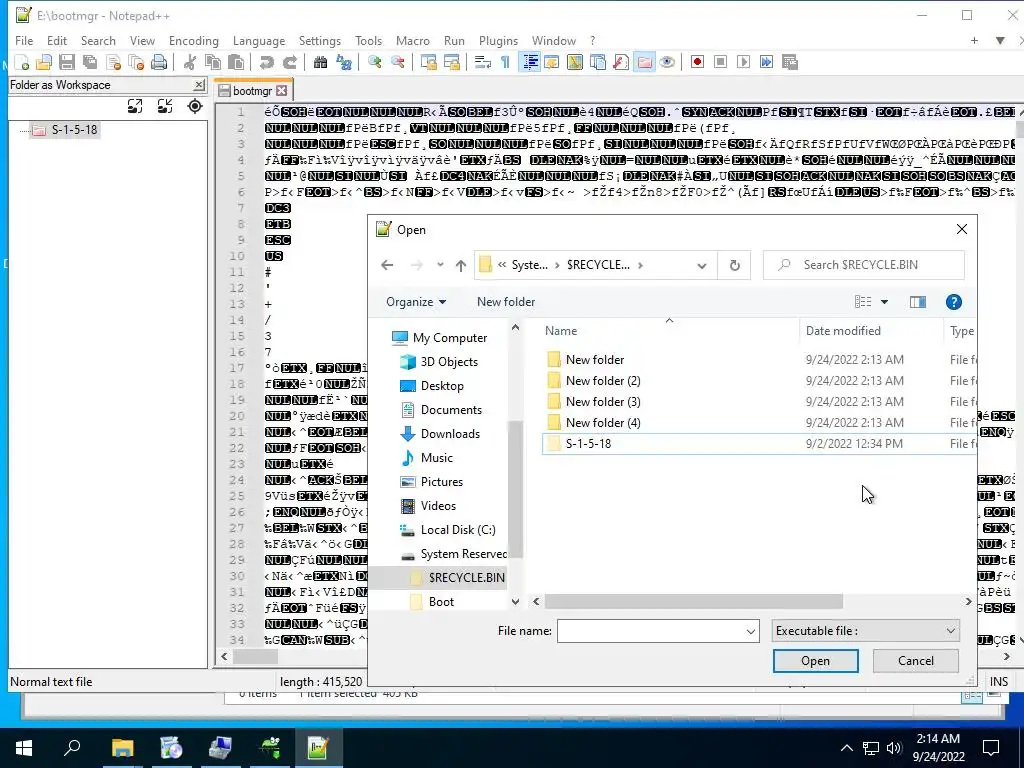Click the Notepad++ document list down-arrow
Screen dimensions: 1024x768
click(1000, 40)
